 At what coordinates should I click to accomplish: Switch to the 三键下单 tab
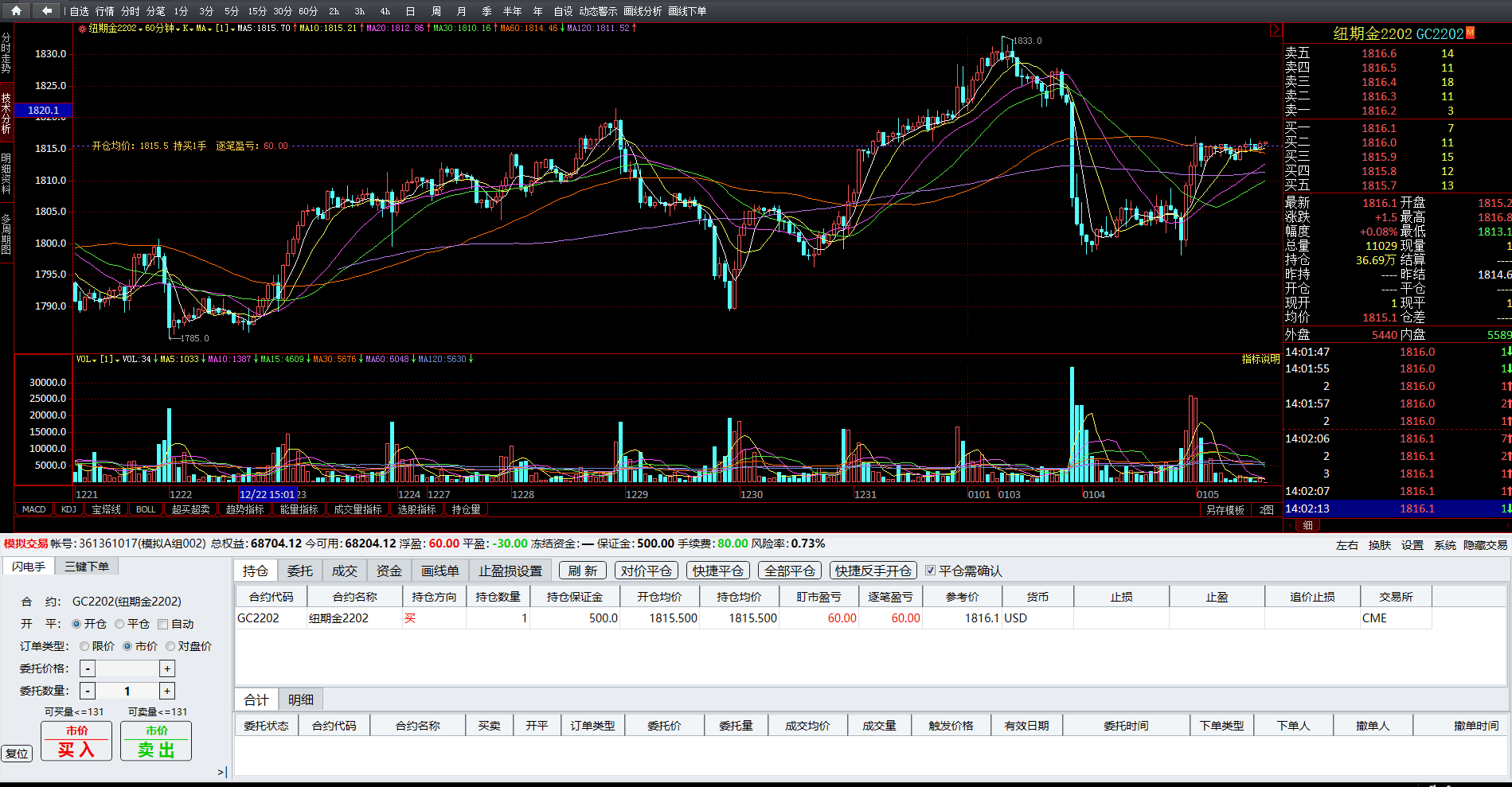click(87, 566)
